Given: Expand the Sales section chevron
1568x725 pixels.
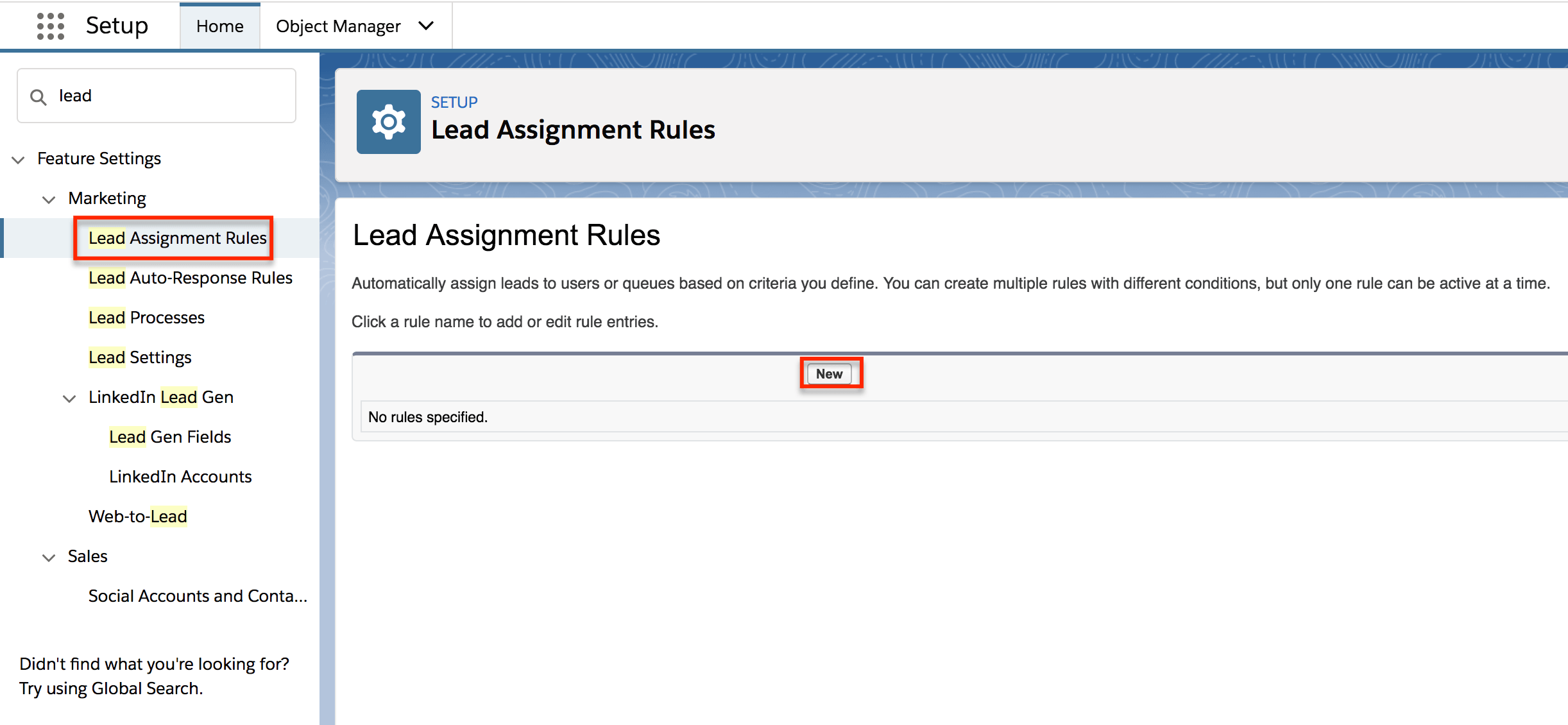Looking at the screenshot, I should click(49, 558).
